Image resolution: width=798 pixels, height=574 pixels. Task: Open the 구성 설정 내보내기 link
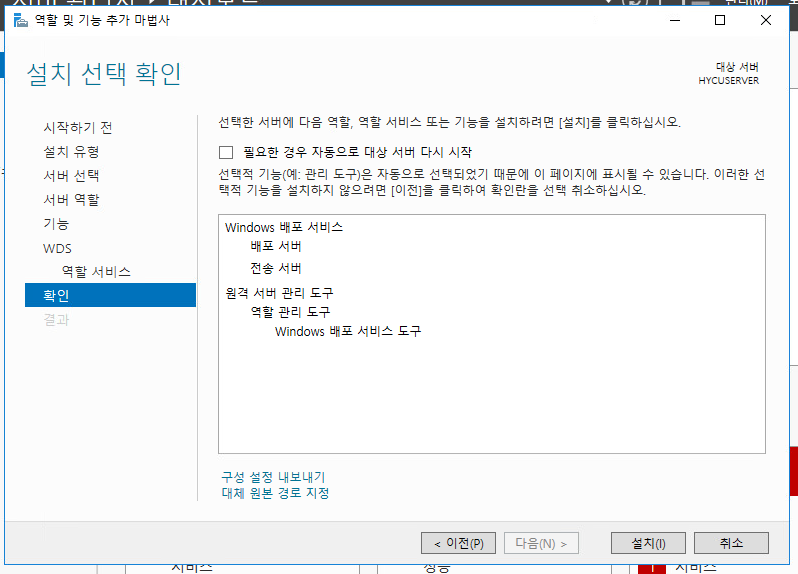click(x=273, y=477)
